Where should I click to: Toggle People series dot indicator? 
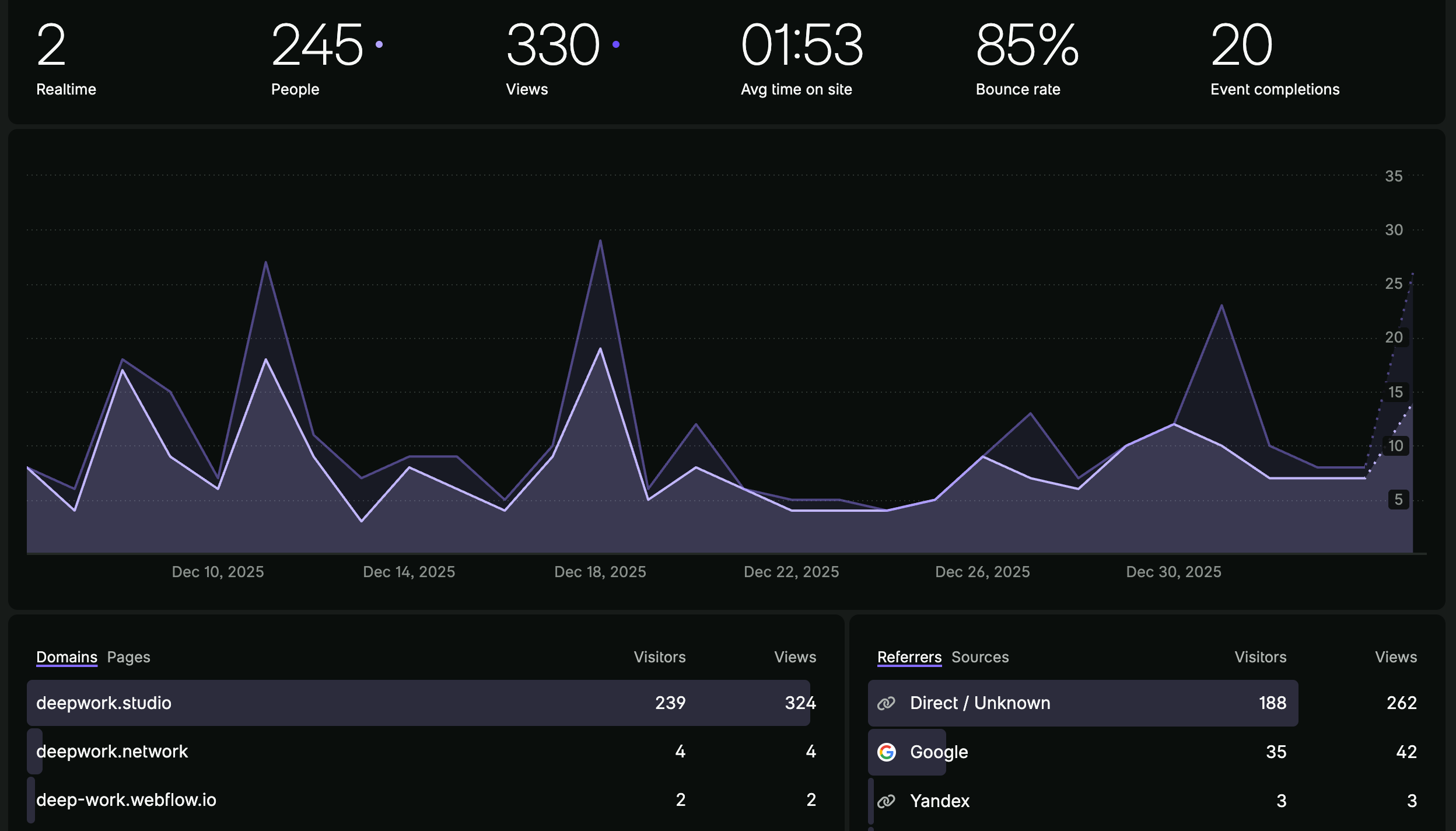379,44
